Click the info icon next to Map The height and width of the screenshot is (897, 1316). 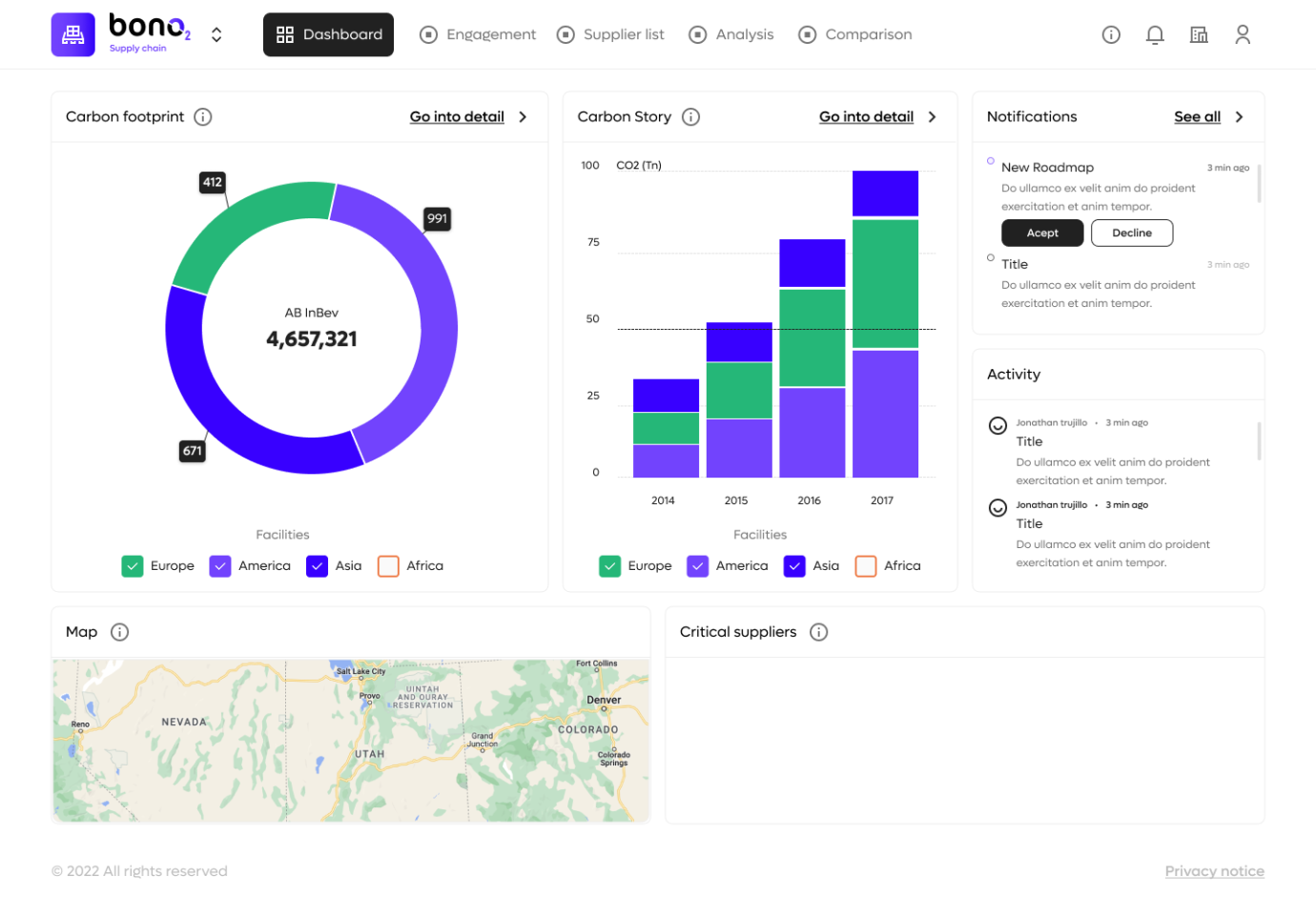point(119,632)
